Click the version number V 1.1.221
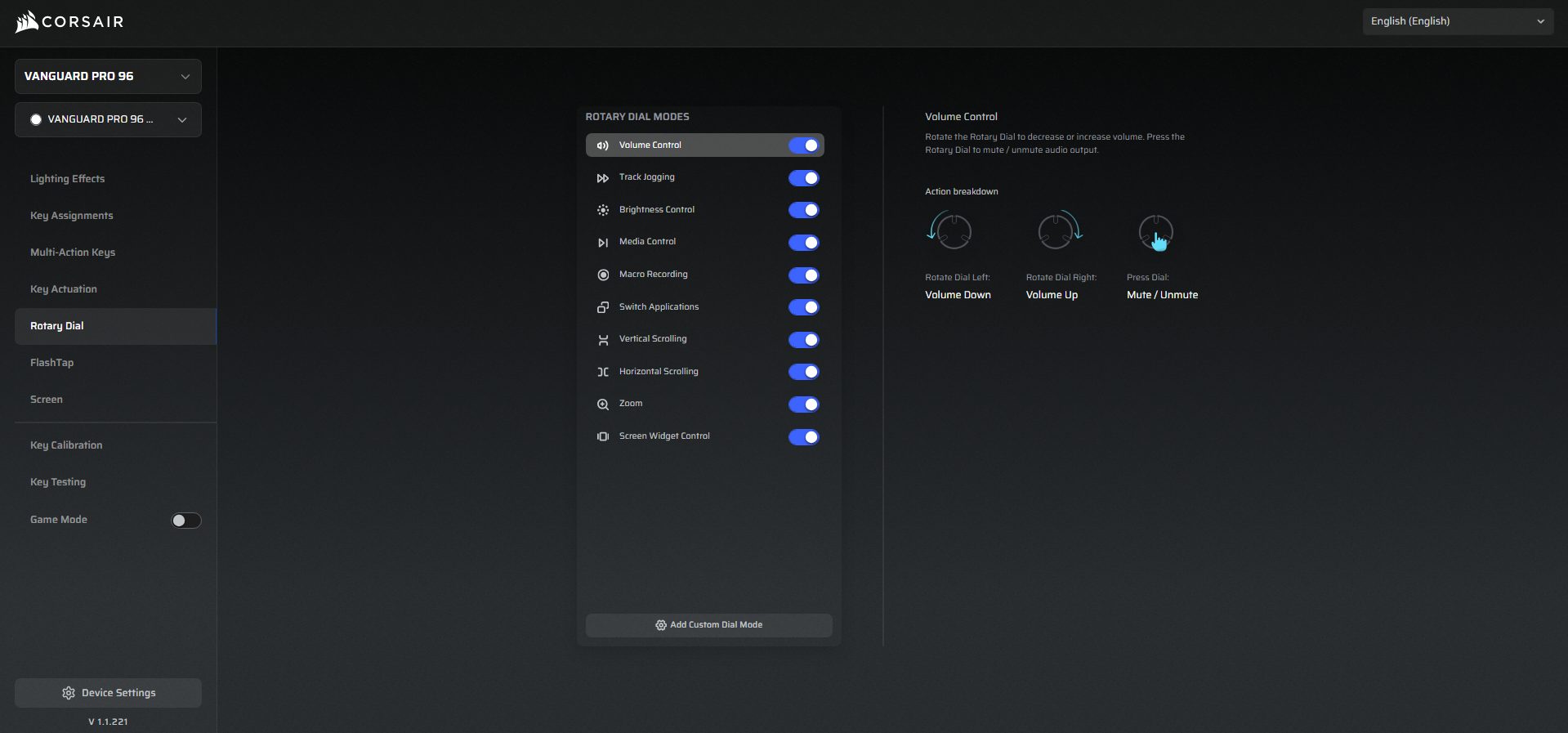1568x733 pixels. point(108,722)
